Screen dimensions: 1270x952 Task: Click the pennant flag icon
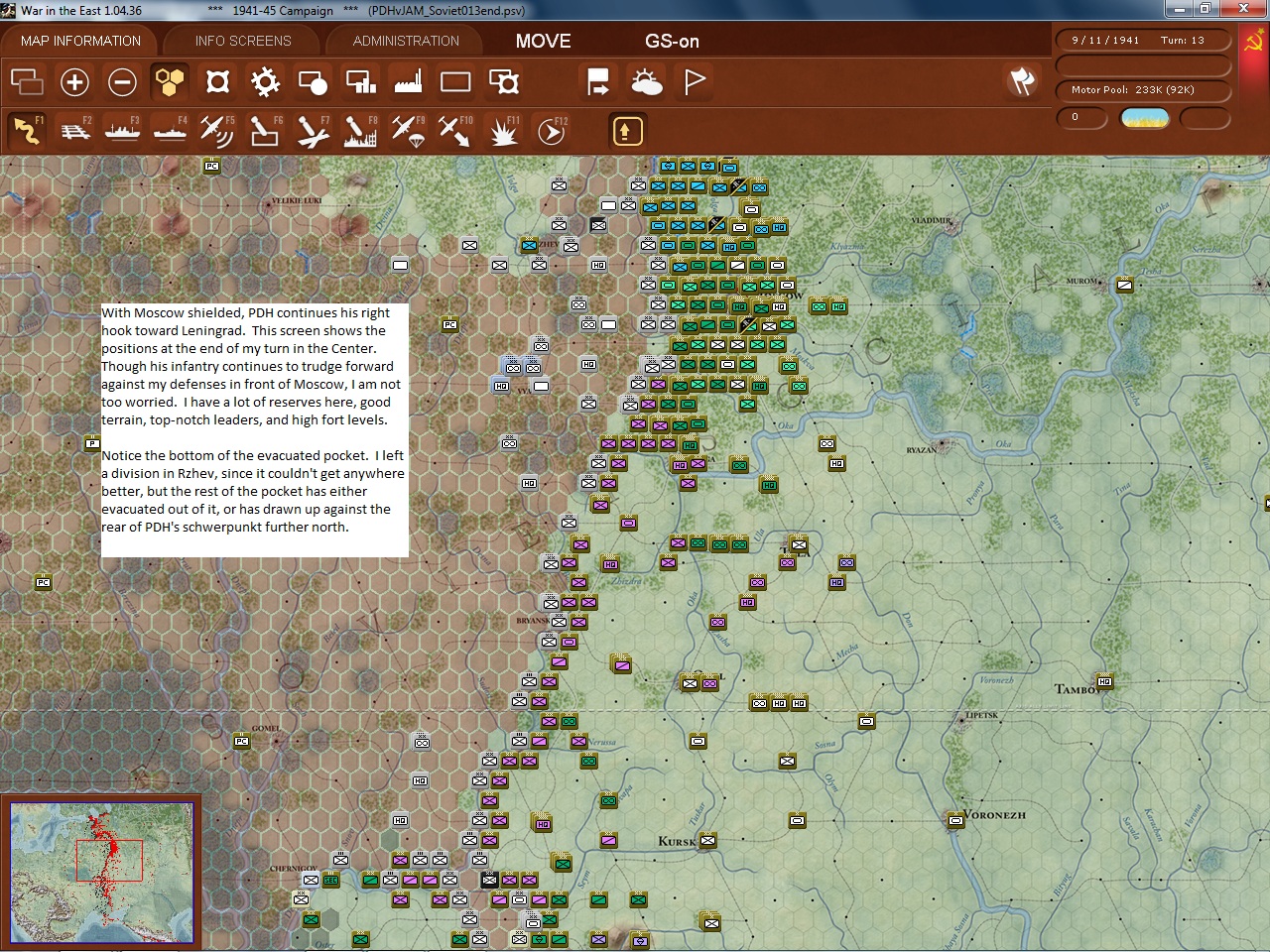click(695, 81)
